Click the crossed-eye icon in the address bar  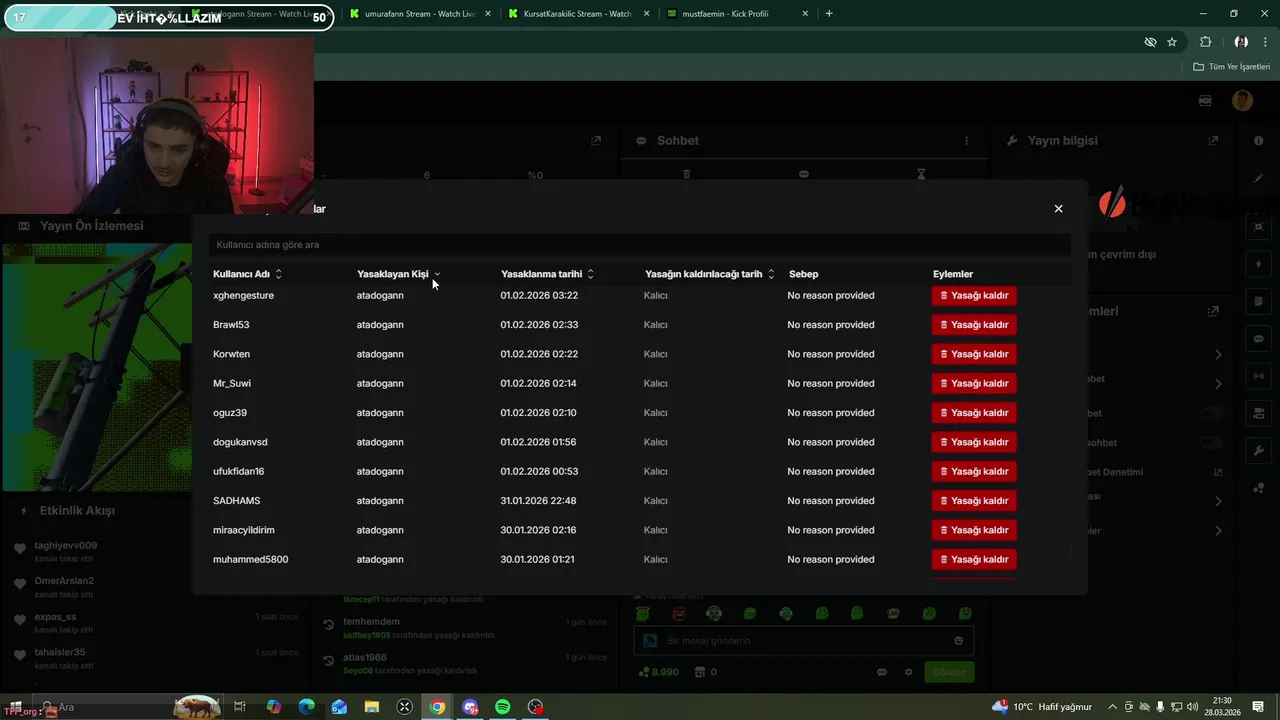(x=1150, y=42)
